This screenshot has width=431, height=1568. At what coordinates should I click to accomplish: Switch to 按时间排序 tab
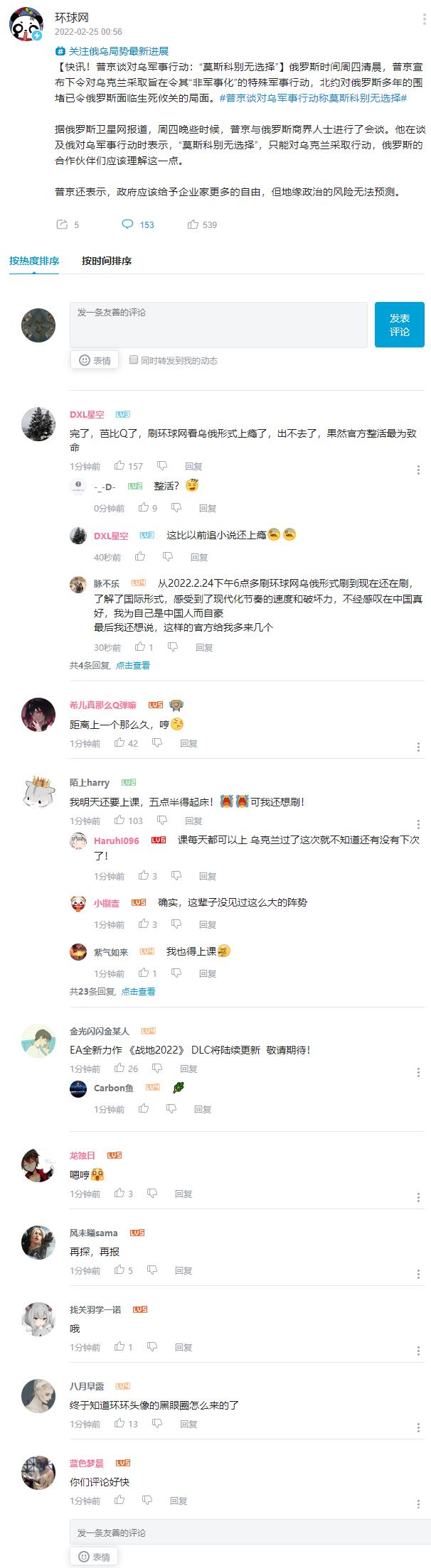click(107, 261)
